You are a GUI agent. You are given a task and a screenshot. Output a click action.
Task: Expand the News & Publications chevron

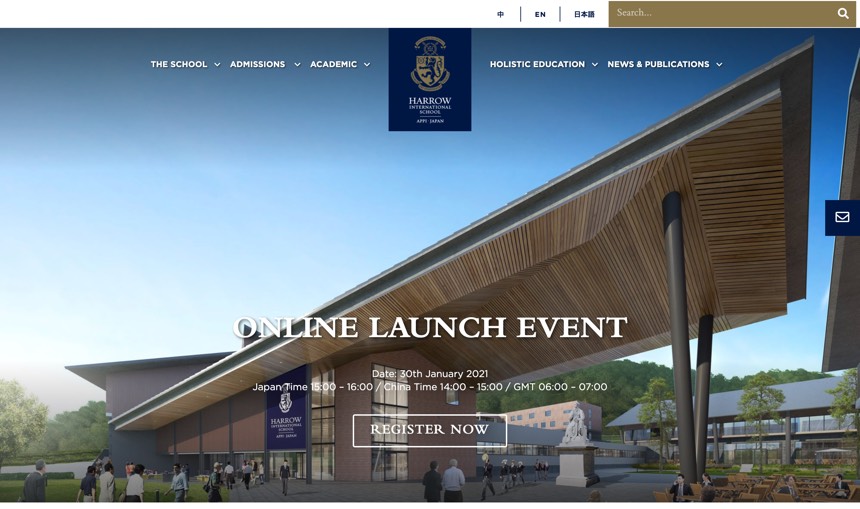click(719, 65)
